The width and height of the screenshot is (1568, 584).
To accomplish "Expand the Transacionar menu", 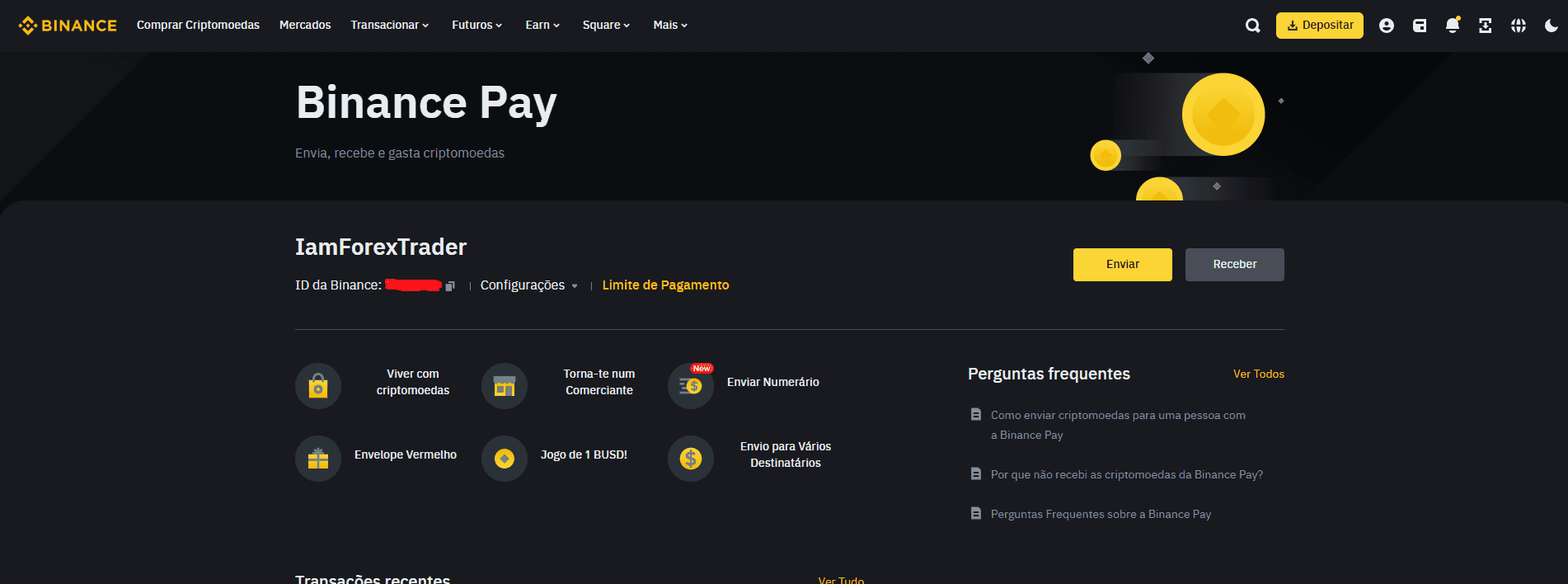I will click(390, 26).
